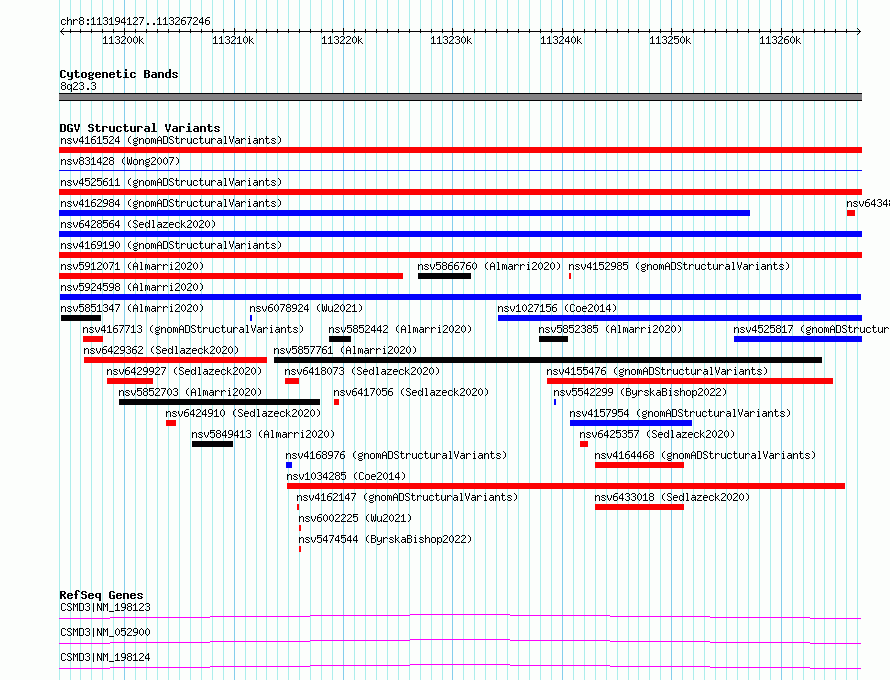
Task: Click the nsv6417056 (Sedlazeck2020) label
Action: tap(411, 392)
